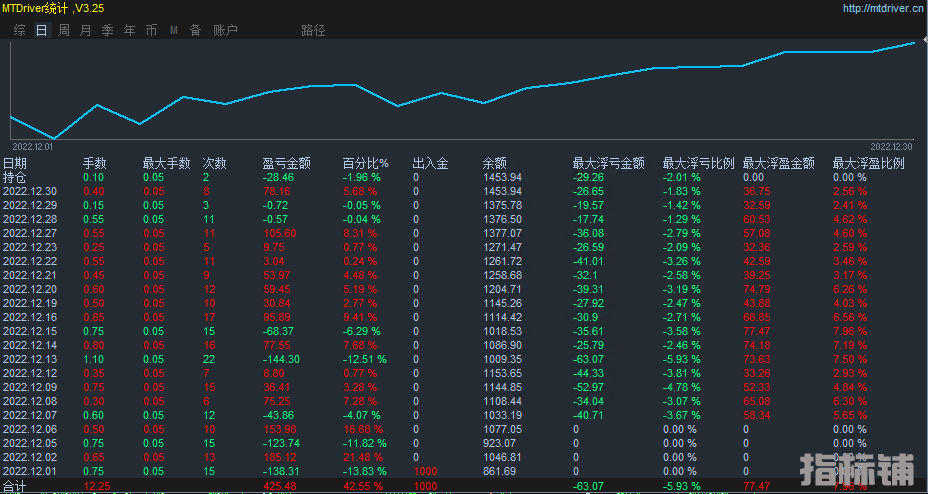Open the M tab
Image resolution: width=928 pixels, height=494 pixels.
pos(174,30)
